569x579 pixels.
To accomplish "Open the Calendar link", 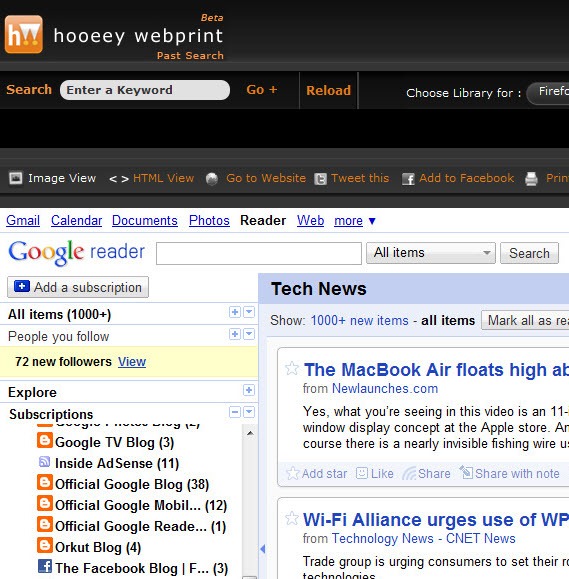I will [x=76, y=221].
